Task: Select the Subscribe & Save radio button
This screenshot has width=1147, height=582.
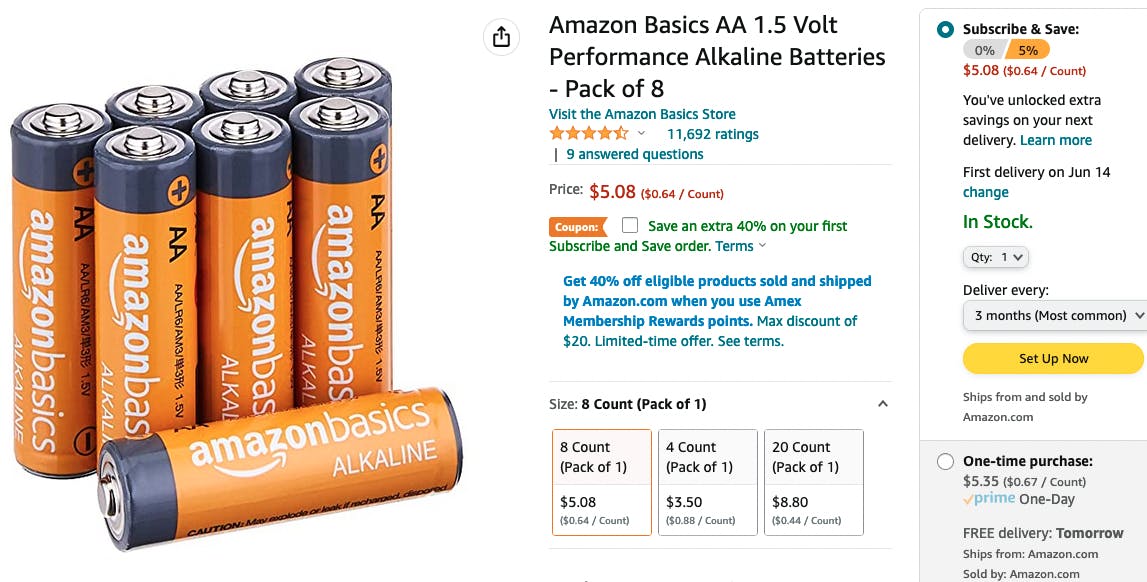Action: coord(945,30)
